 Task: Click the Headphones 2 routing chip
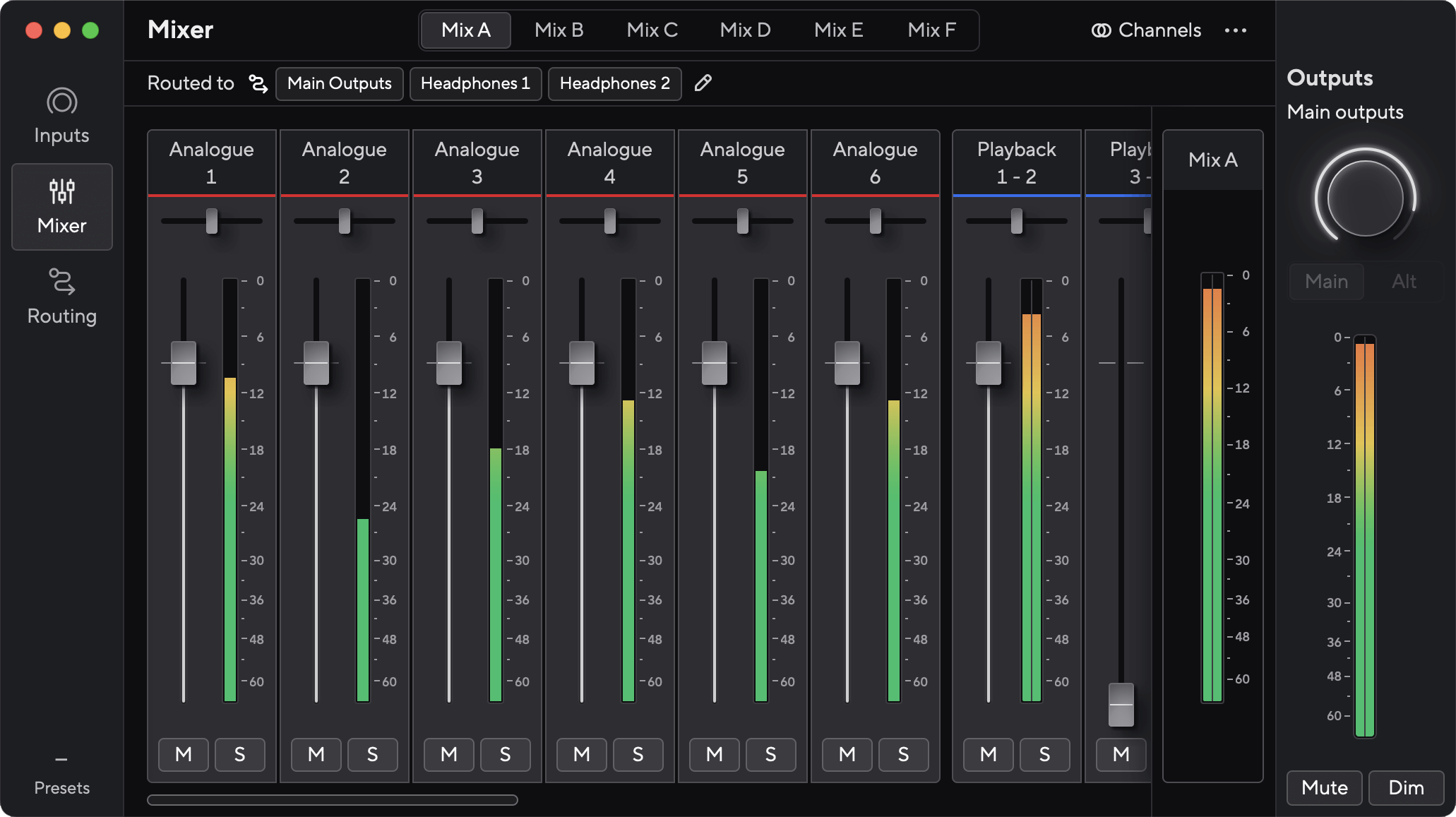pyautogui.click(x=614, y=83)
